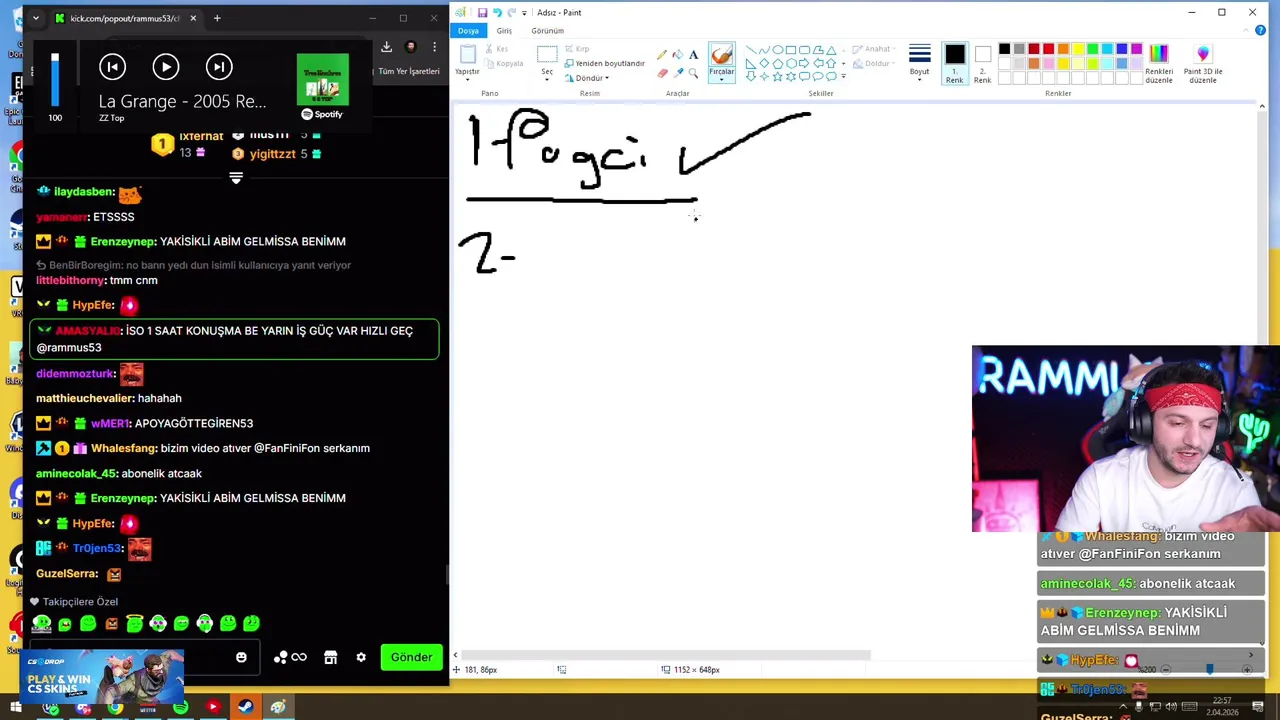Pick the blue color swatch in Paint

[1121, 49]
